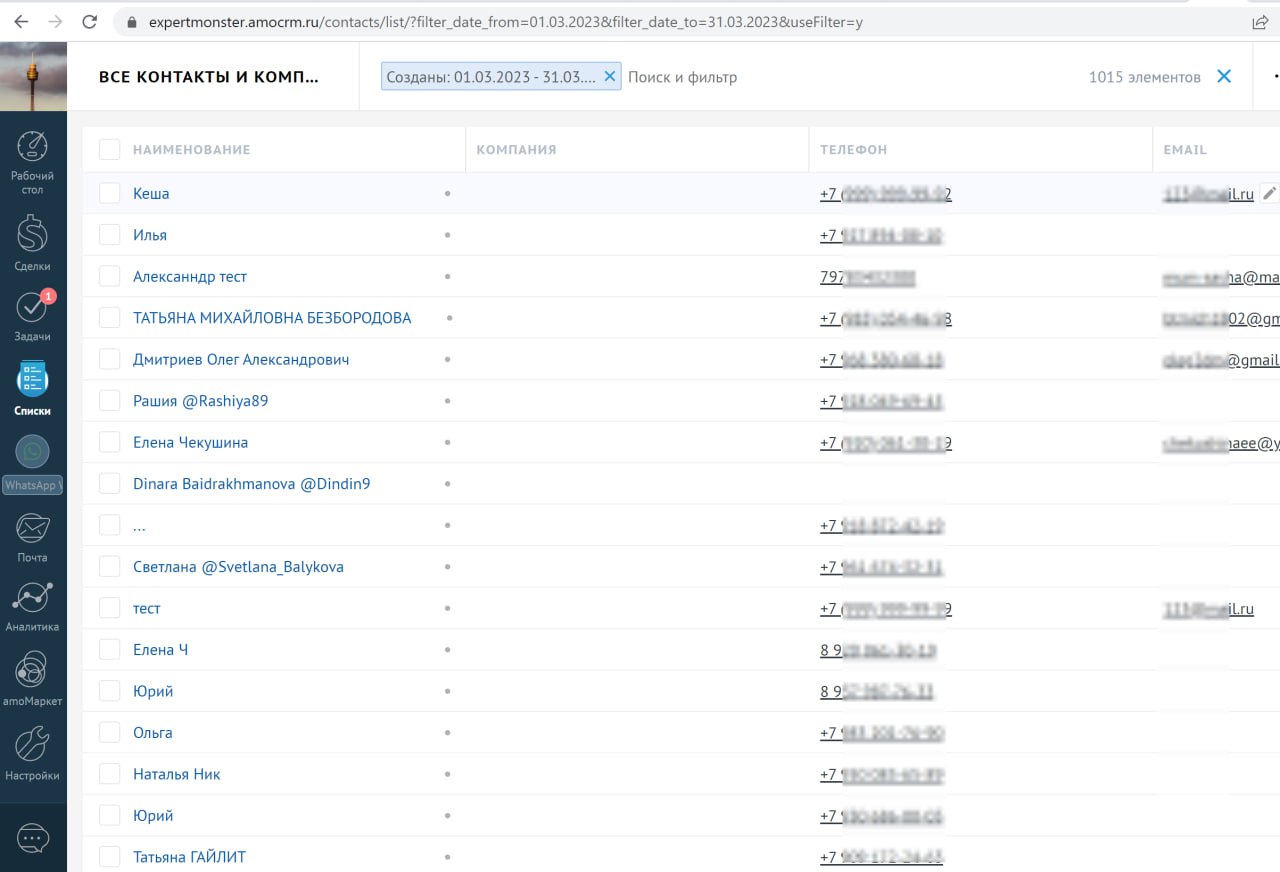Screen dimensions: 1280x872
Task: Click the email in Елена Чекушина's row
Action: click(1221, 443)
